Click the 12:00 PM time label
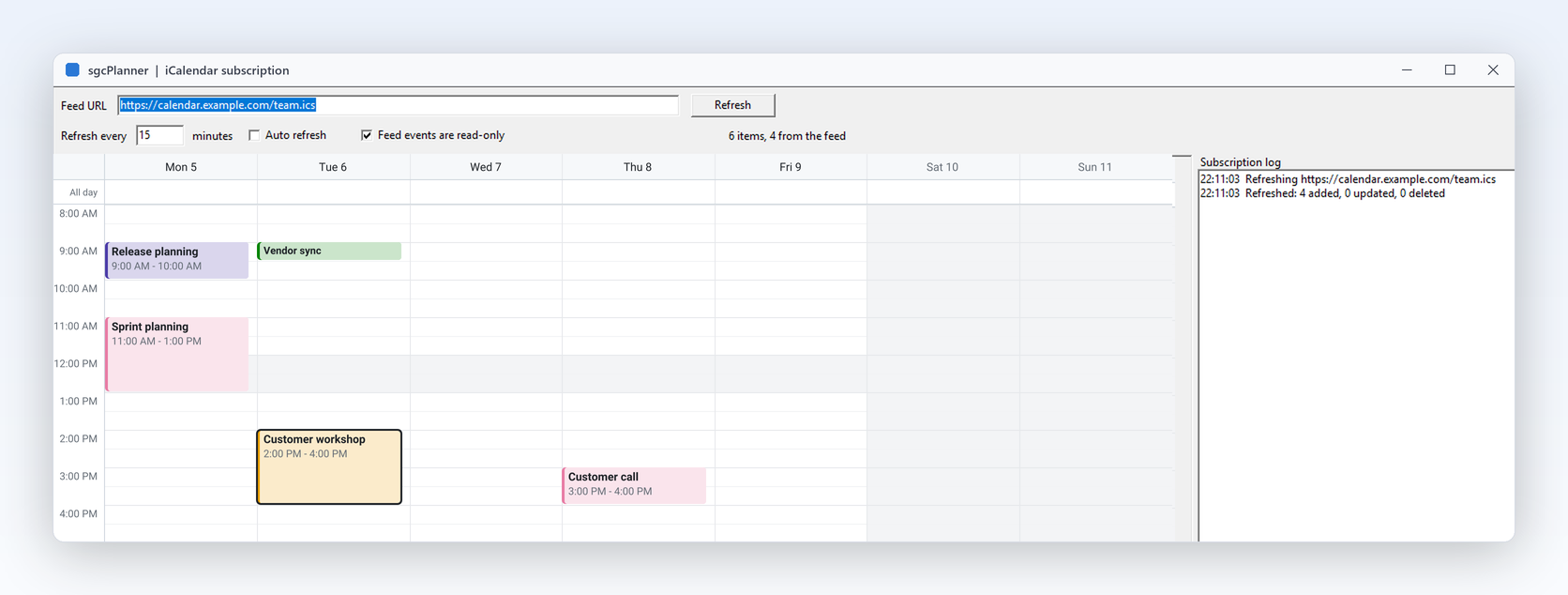Viewport: 1568px width, 595px height. point(75,364)
